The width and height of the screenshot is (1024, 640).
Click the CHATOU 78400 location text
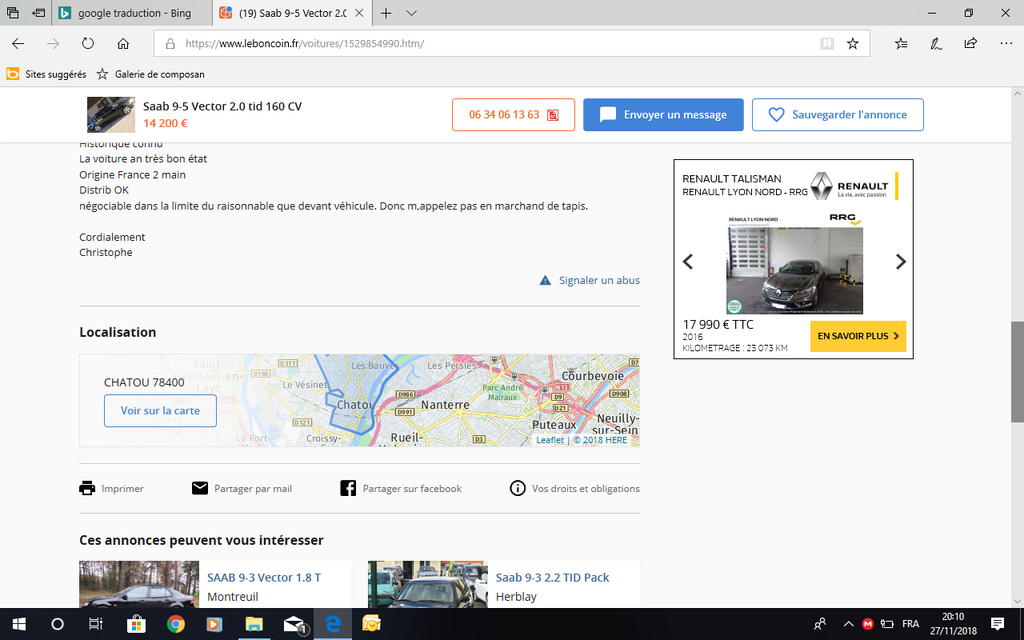[144, 382]
